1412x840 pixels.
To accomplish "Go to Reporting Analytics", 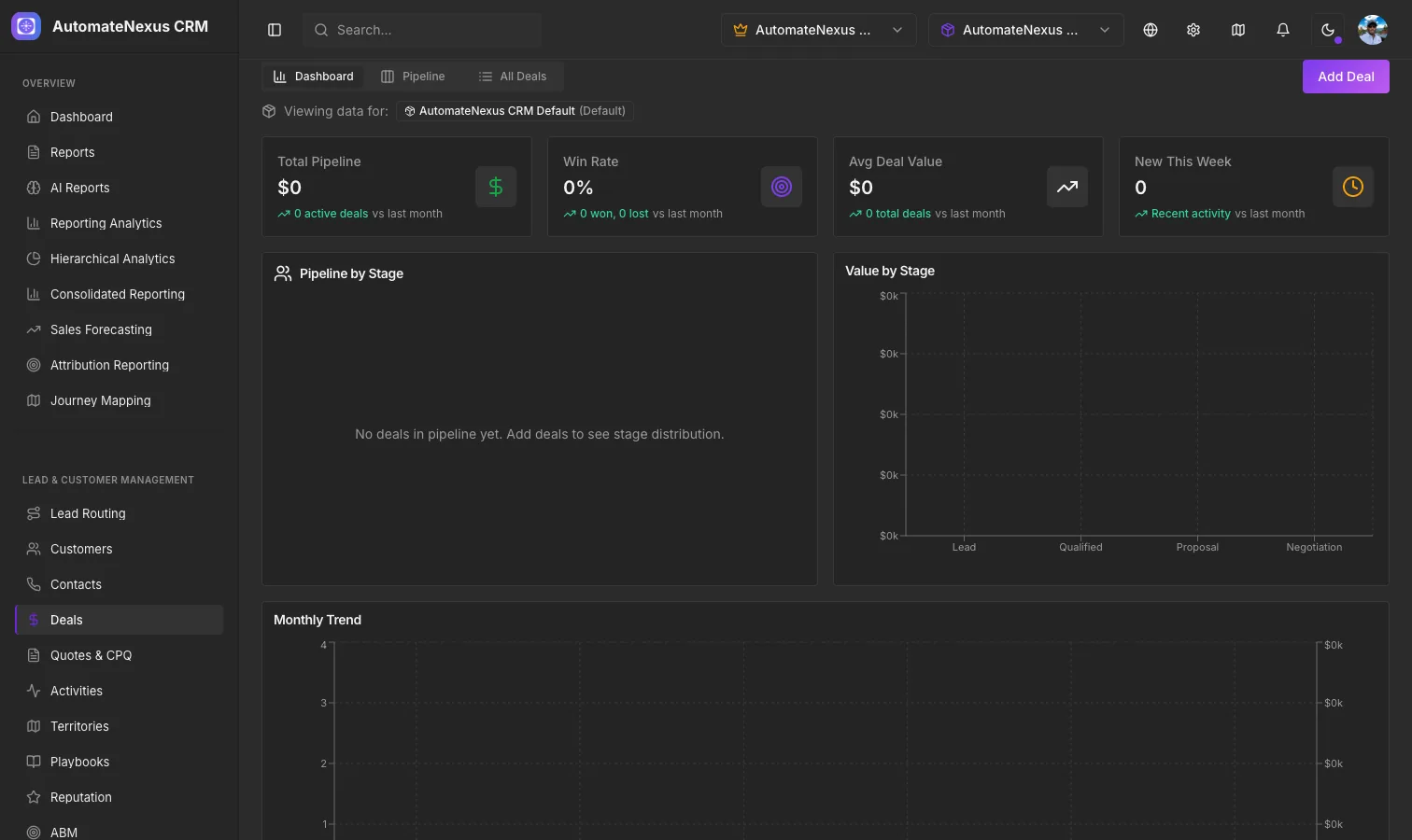I will (x=120, y=223).
